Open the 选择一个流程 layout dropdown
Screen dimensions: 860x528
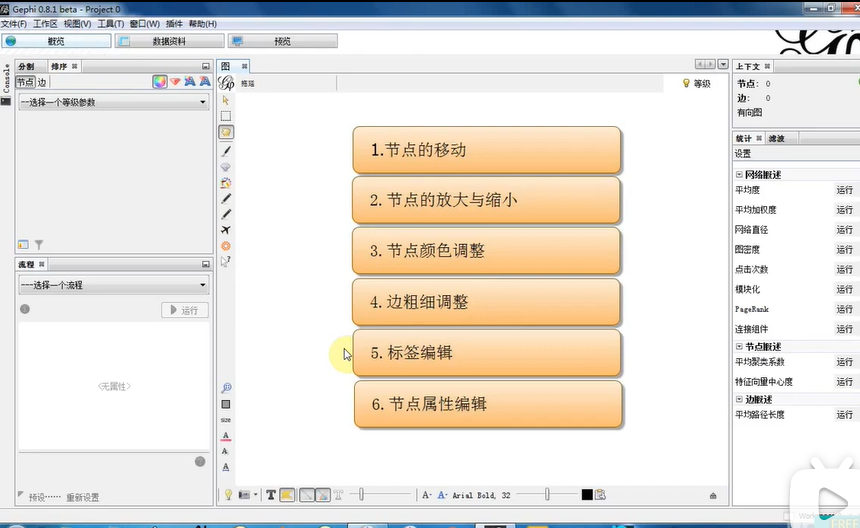(x=114, y=285)
